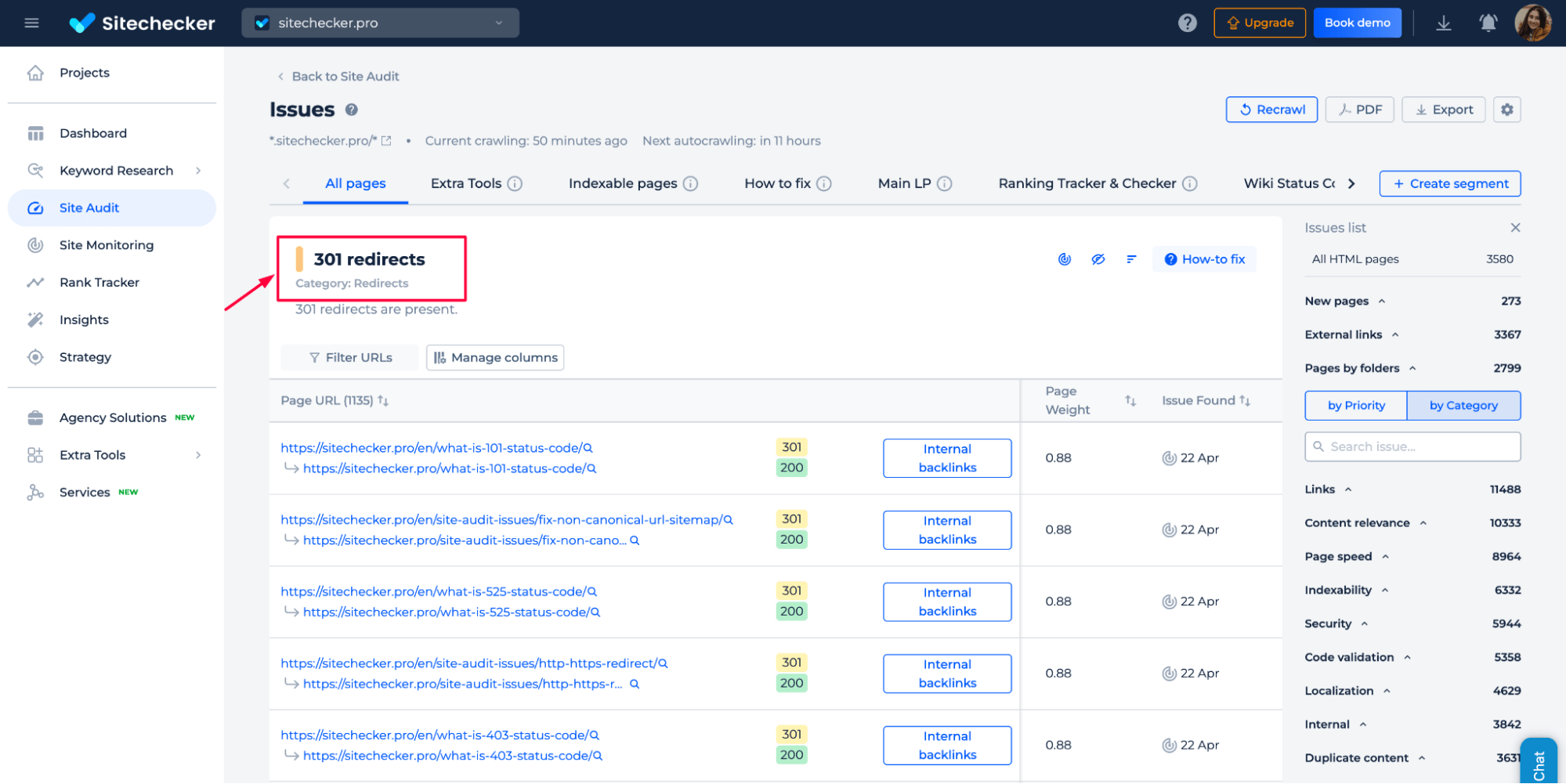Screen dimensions: 1566x784
Task: Inspect the /en/what-is-403-status-code/ URL magnifier icon
Action: pos(595,735)
